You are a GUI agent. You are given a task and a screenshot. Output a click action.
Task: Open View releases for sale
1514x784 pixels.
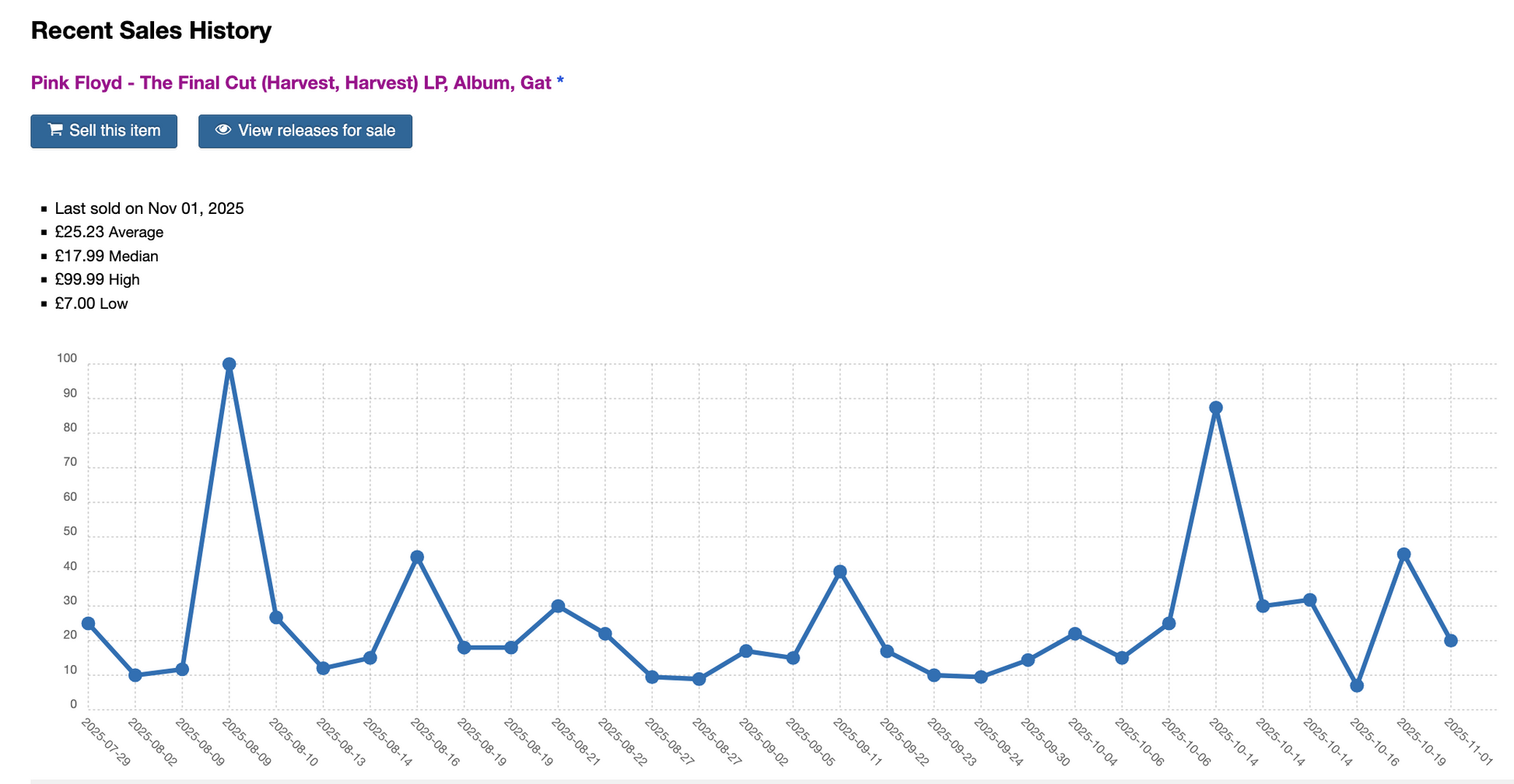pos(305,131)
